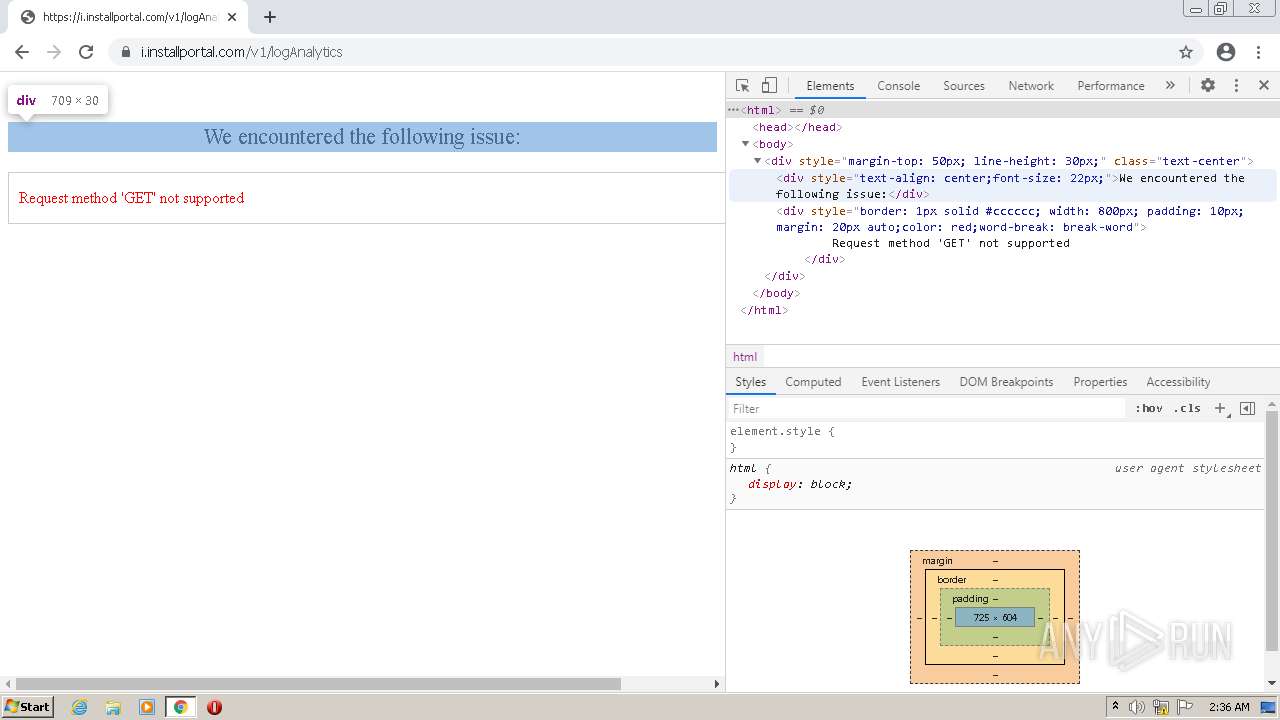Click the volume speaker tray icon
The height and width of the screenshot is (720, 1280).
(x=1137, y=707)
